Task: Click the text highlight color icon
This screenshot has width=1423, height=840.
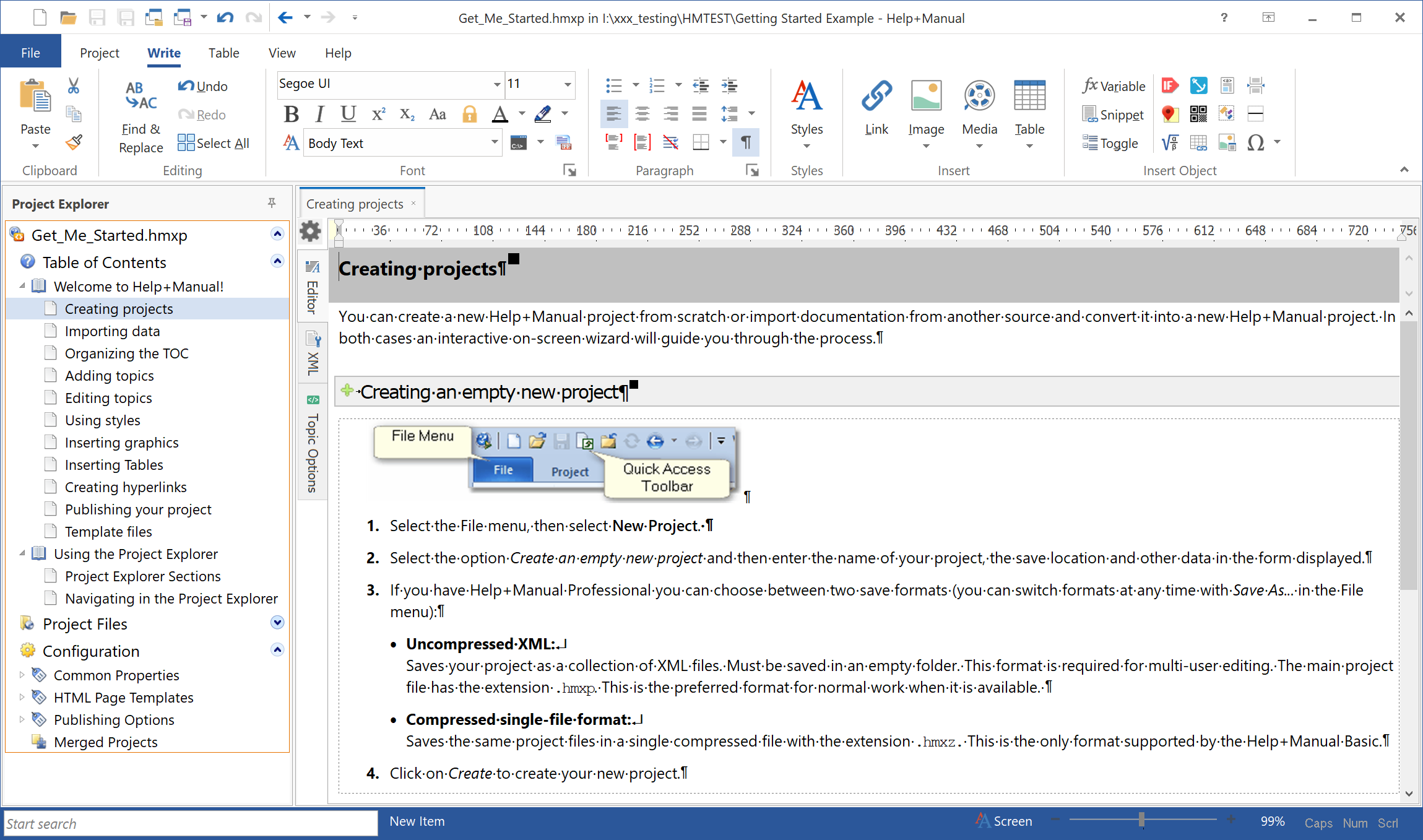Action: 543,114
